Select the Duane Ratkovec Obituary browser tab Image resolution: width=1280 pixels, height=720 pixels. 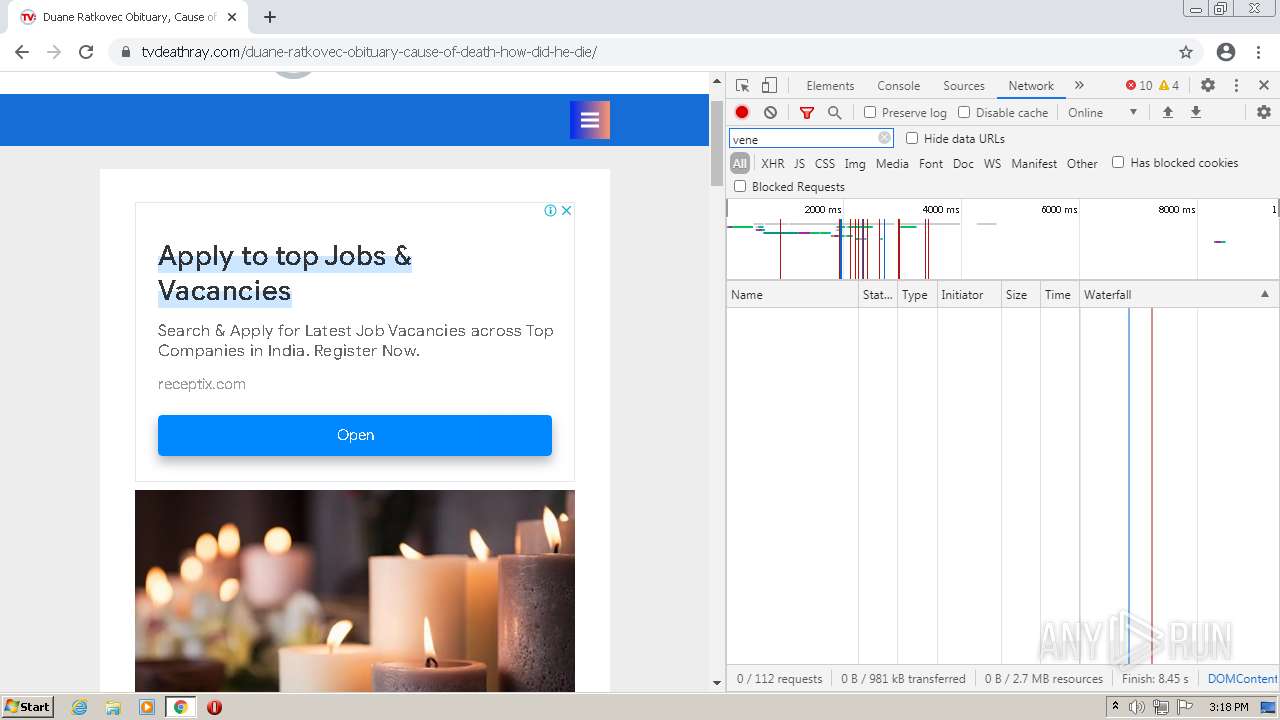[x=128, y=17]
